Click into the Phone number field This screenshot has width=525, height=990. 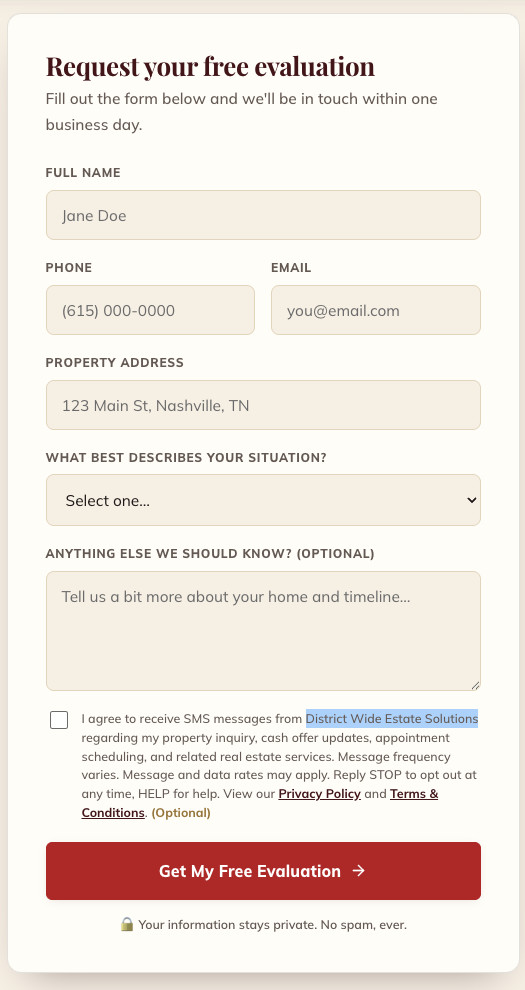click(150, 310)
